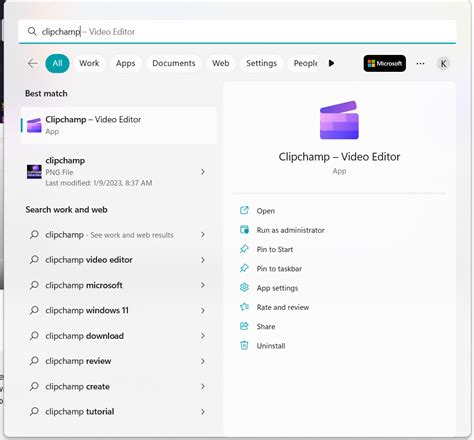
Task: Switch to the People filter tab
Action: tap(305, 63)
